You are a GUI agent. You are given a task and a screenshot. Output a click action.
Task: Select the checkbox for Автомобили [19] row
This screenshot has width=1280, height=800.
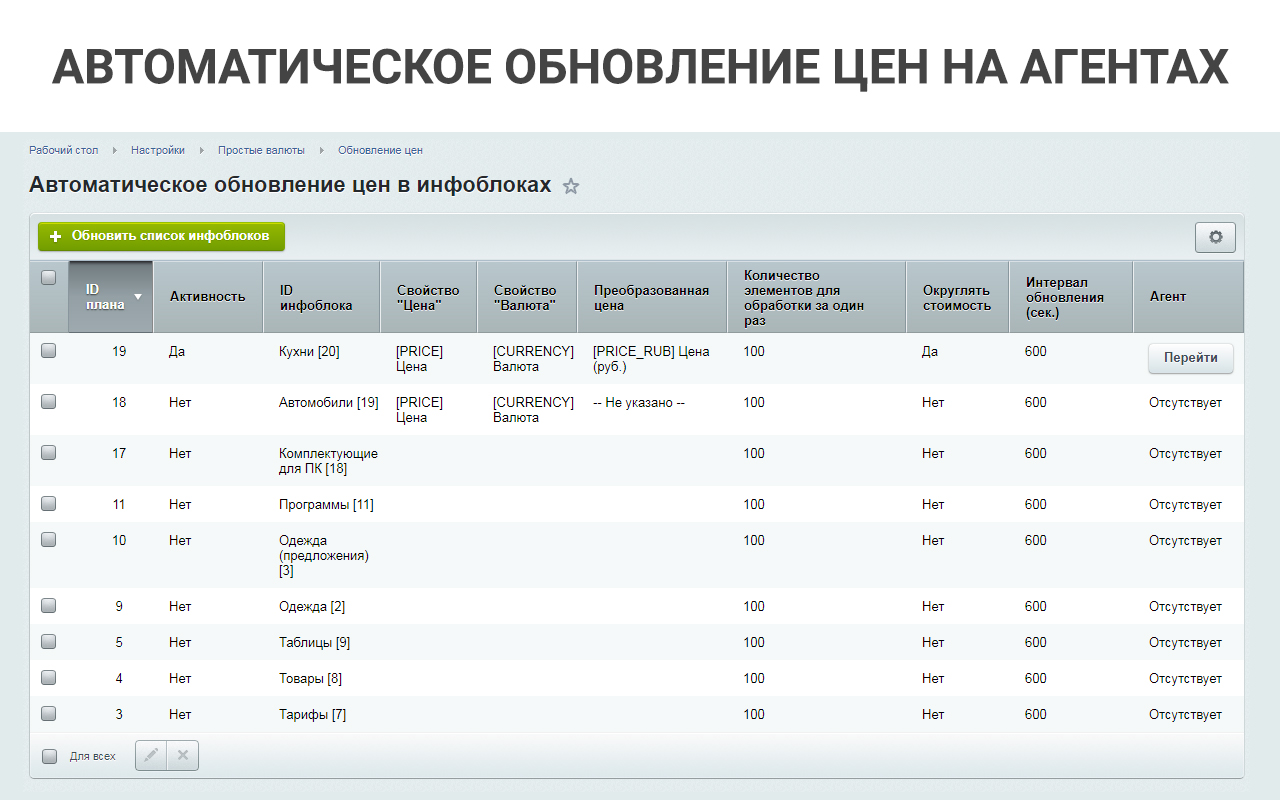[48, 402]
